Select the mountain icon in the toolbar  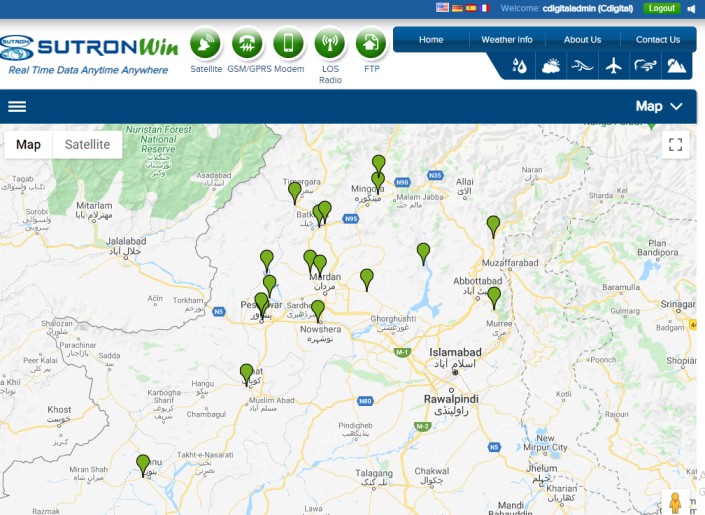[x=676, y=67]
